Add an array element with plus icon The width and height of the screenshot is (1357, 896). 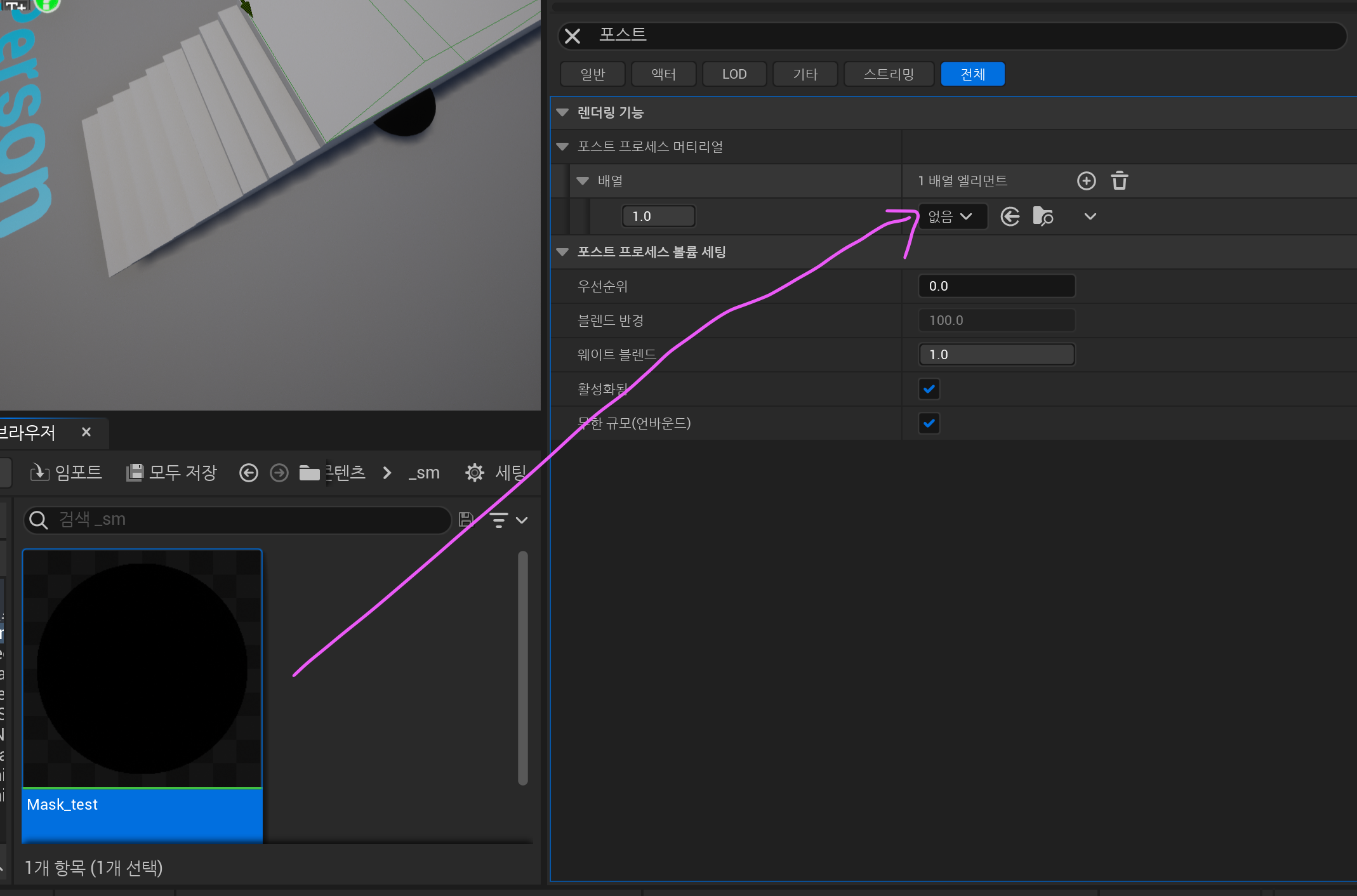pos(1086,181)
